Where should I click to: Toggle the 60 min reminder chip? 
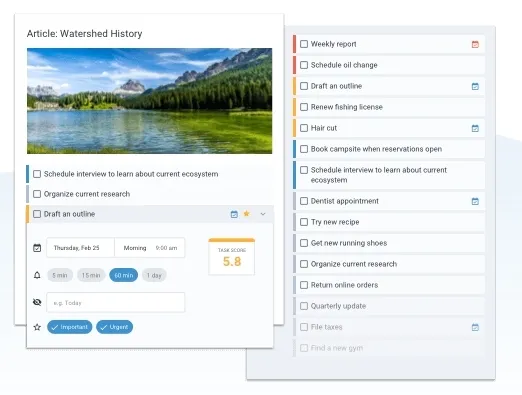click(x=124, y=275)
